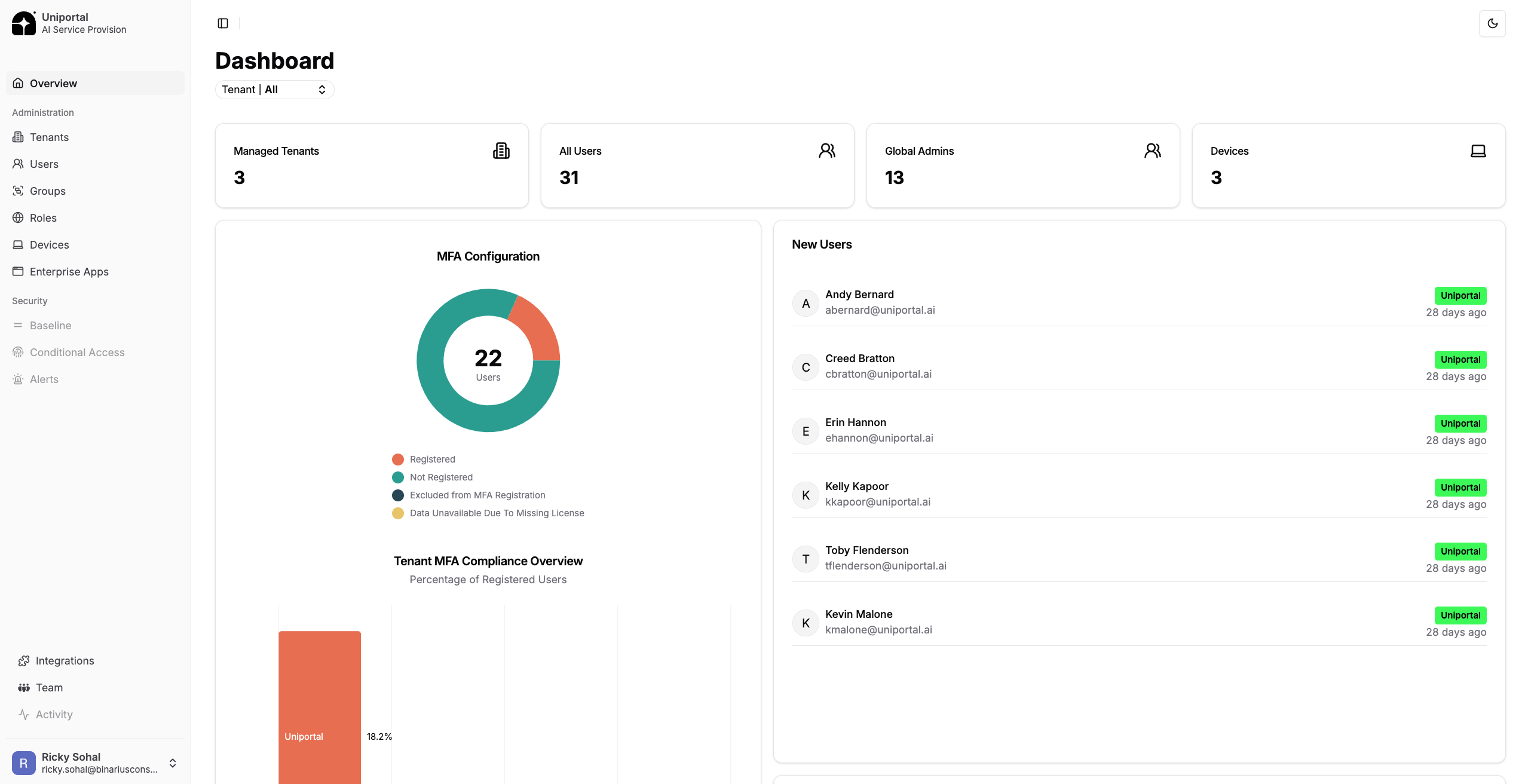The width and height of the screenshot is (1528, 784).
Task: Toggle the sidebar collapse icon
Action: click(223, 23)
